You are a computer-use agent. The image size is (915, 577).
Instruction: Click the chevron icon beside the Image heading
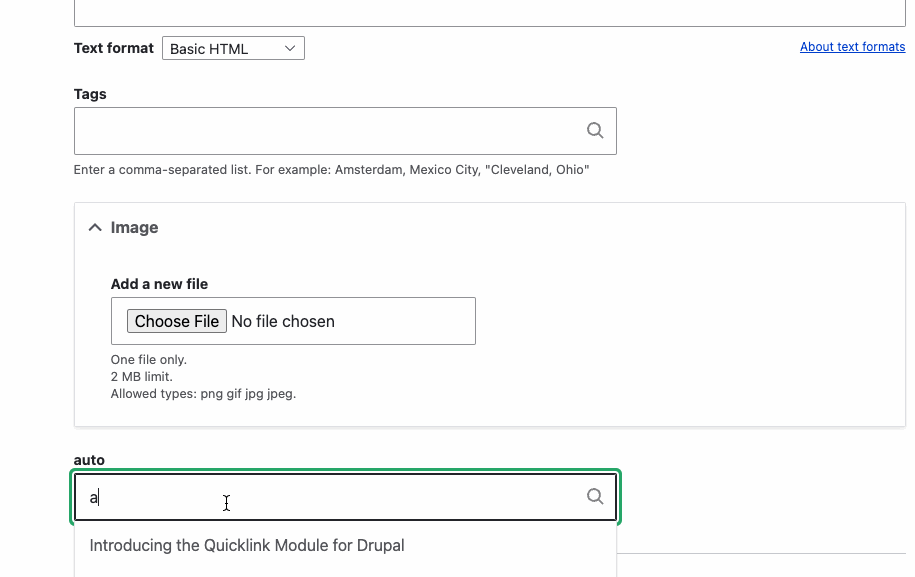[x=95, y=227]
